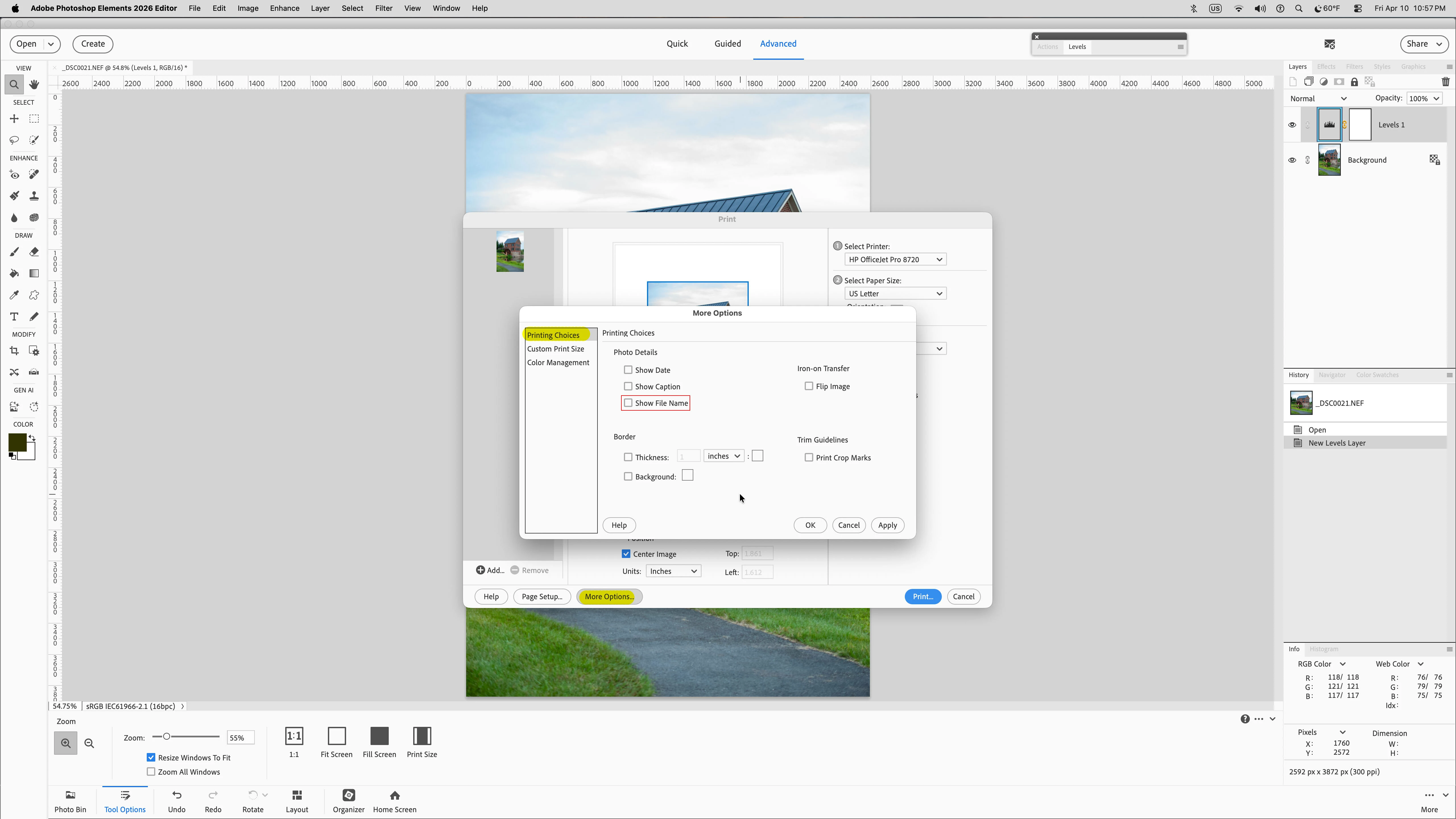
Task: Click the Page Setup button
Action: pos(541,596)
